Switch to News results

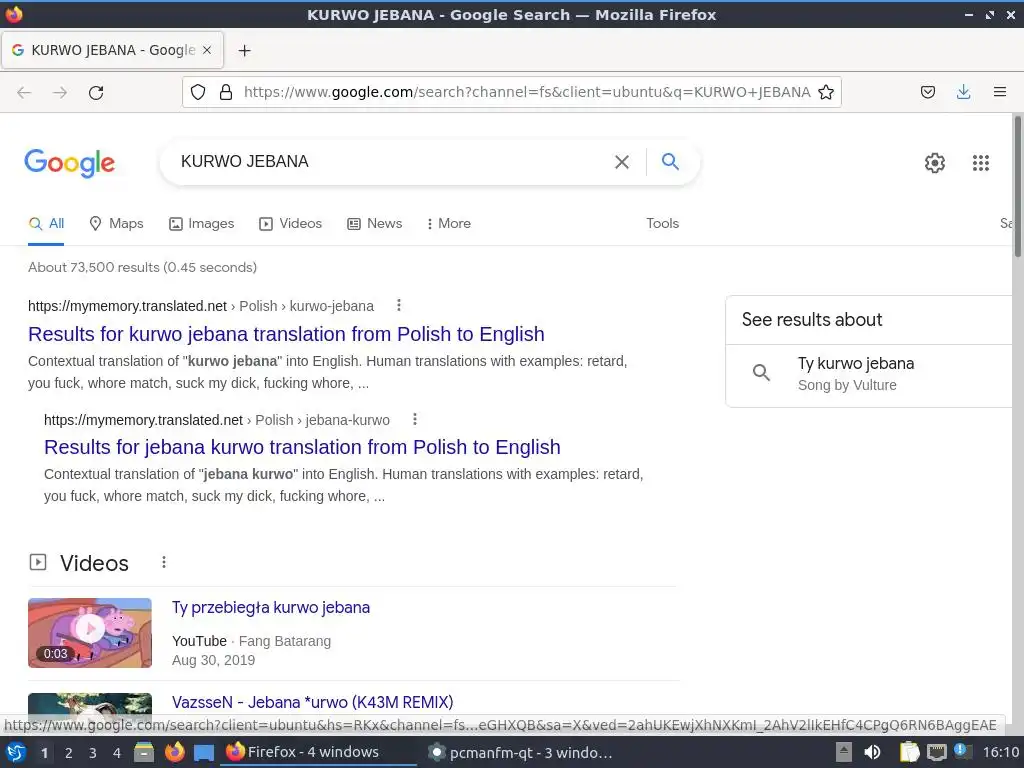374,223
